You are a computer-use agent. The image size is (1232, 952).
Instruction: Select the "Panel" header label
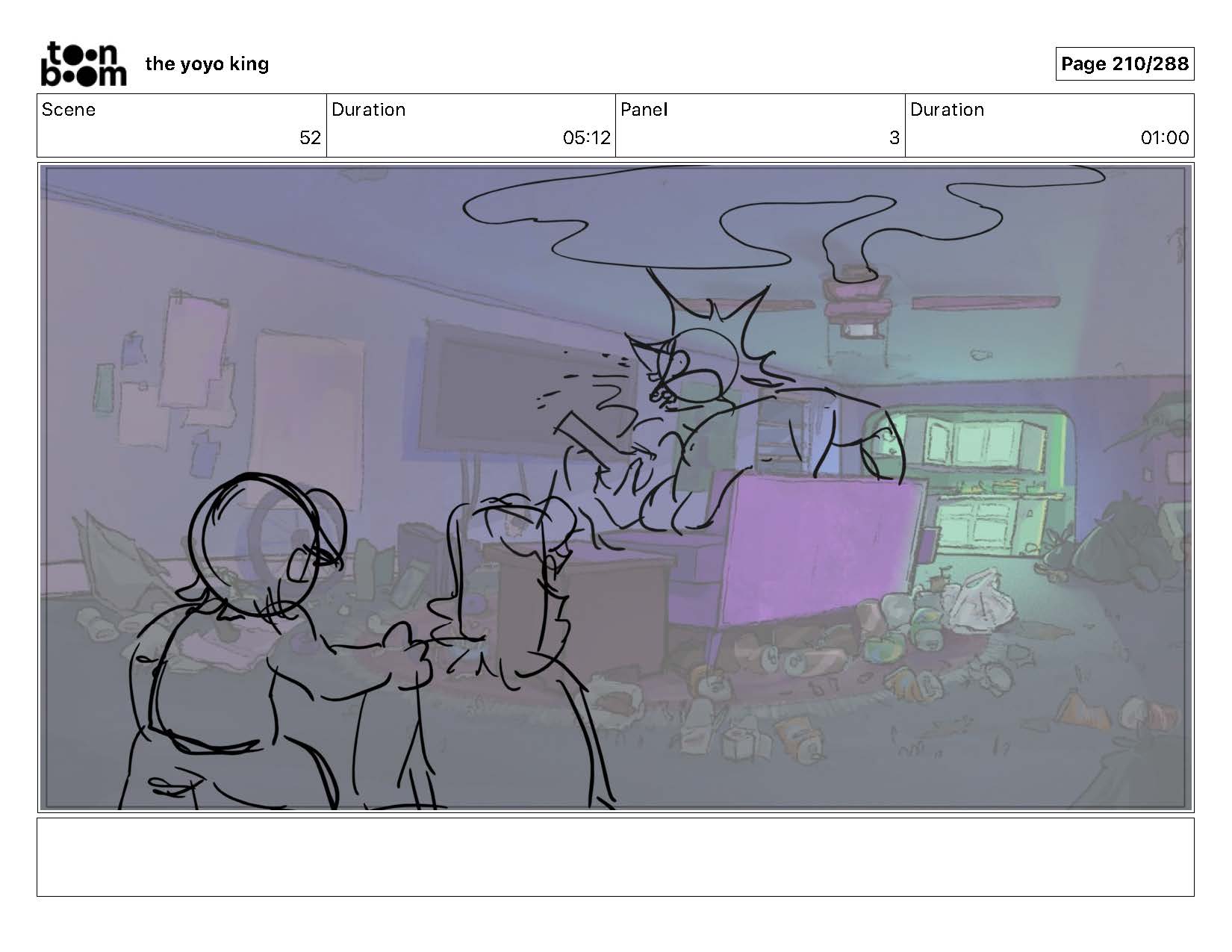click(644, 110)
